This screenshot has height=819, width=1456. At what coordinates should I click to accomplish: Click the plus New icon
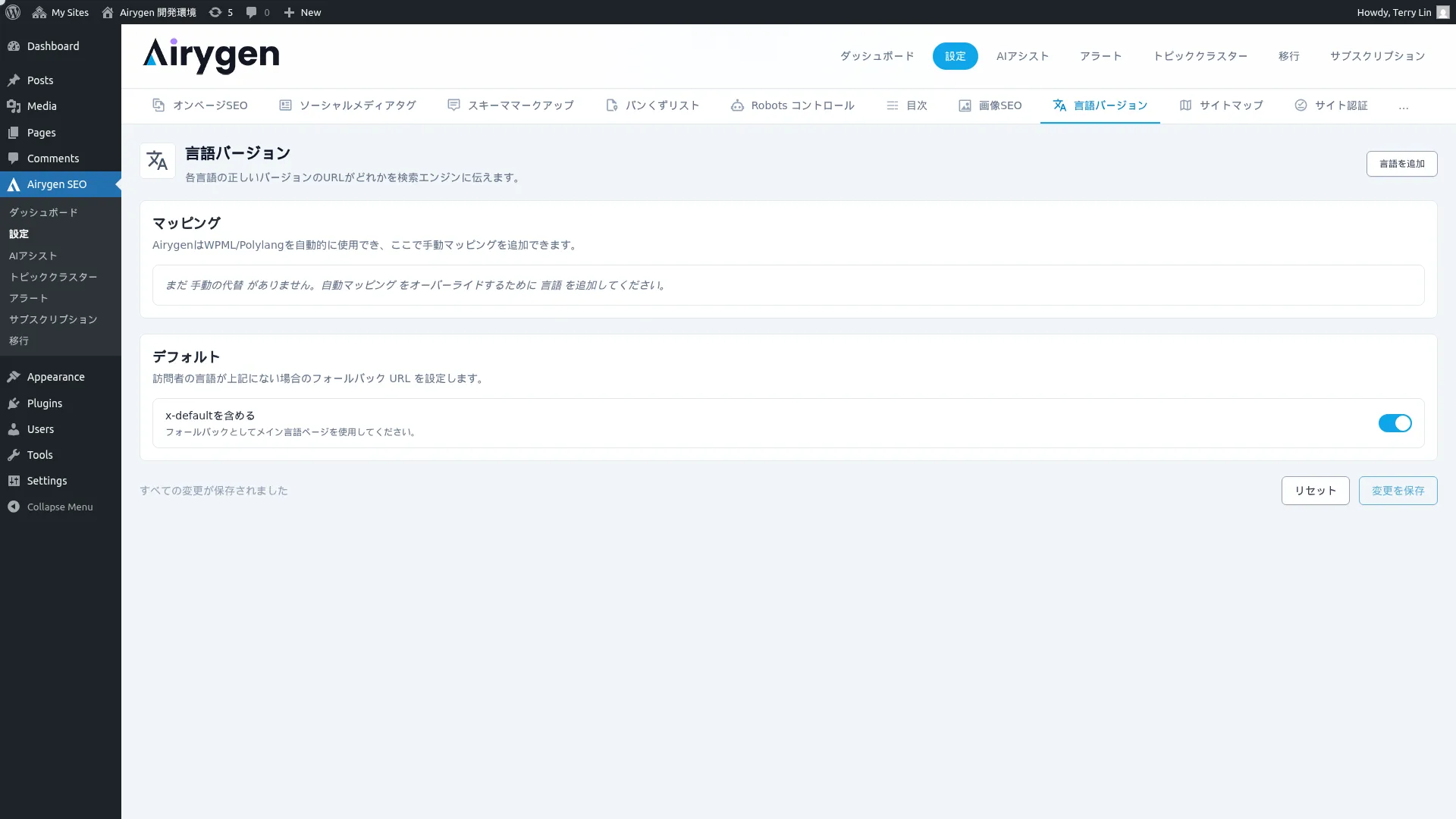[x=289, y=12]
